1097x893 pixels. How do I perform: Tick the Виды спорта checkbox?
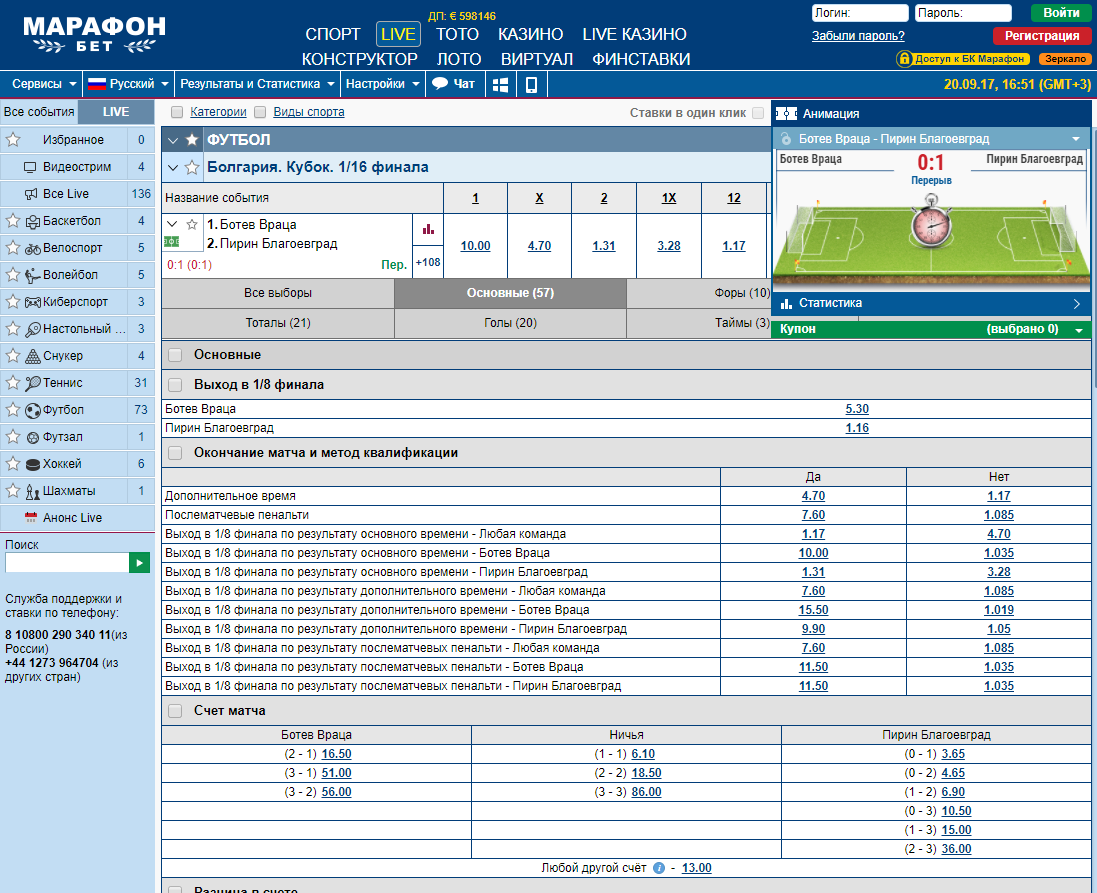pos(260,112)
